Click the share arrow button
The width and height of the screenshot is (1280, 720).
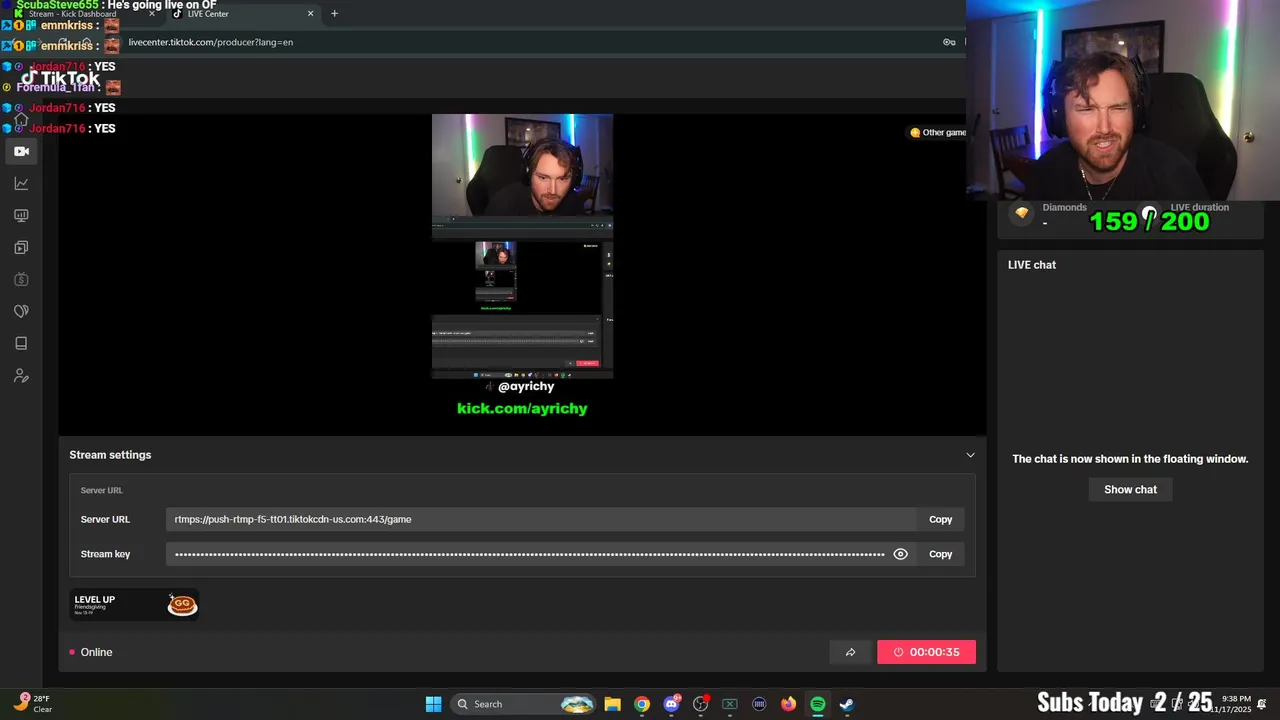click(x=850, y=652)
